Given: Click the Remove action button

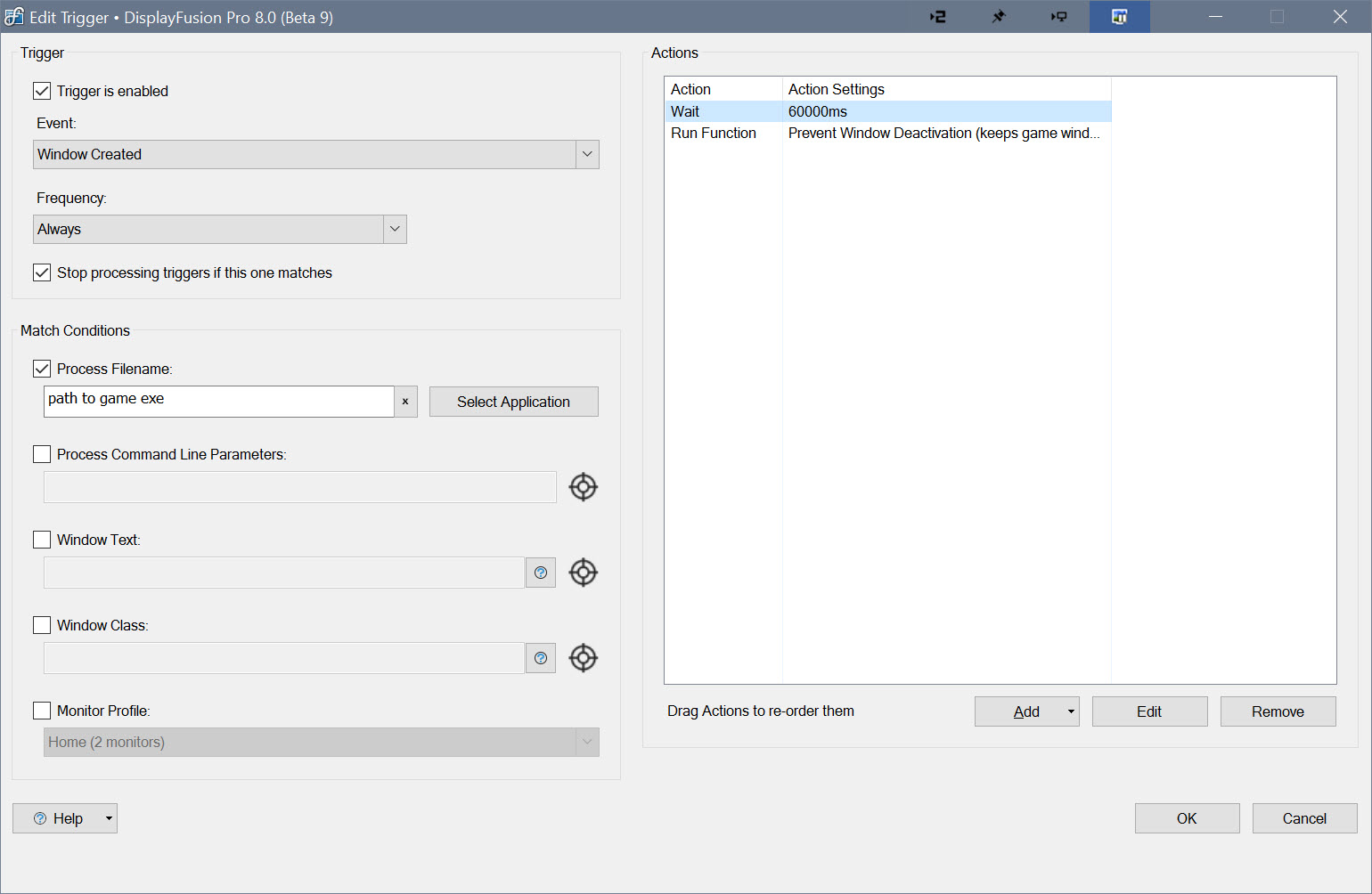Looking at the screenshot, I should pos(1278,711).
